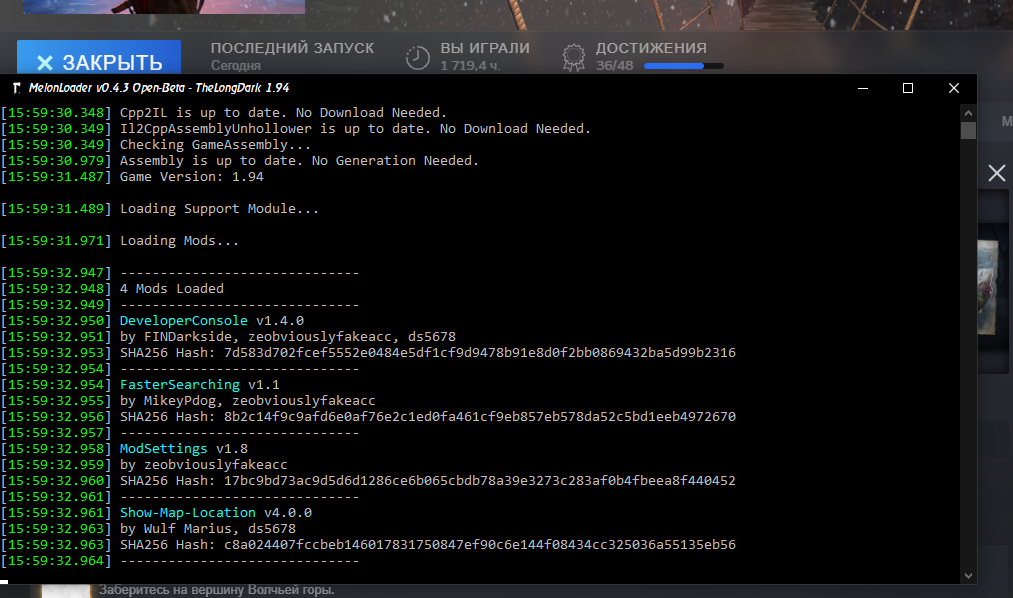Click the blue ЗАКРЫТЬ button
Viewport: 1013px width, 598px height.
point(99,58)
